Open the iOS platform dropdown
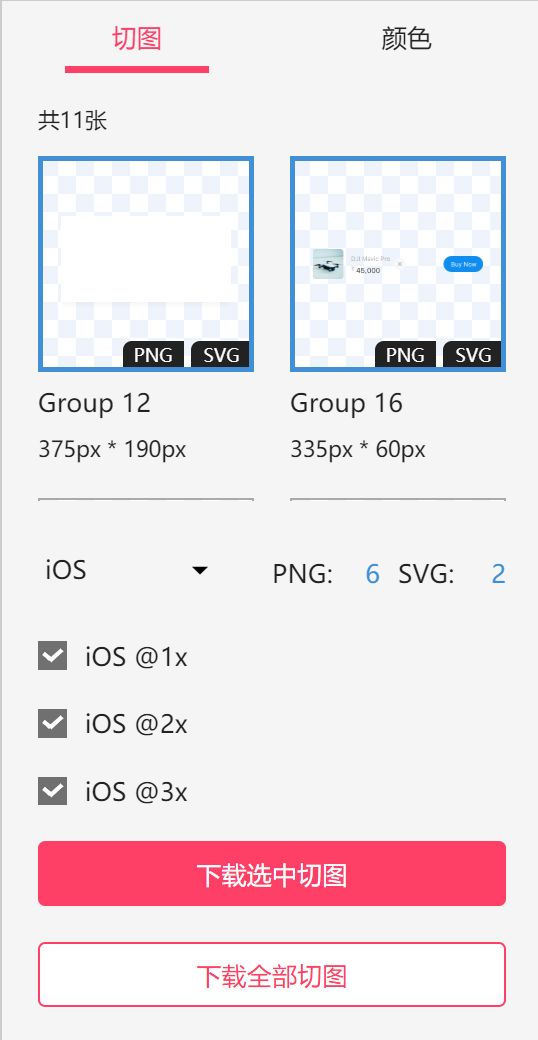This screenshot has height=1040, width=538. [x=127, y=570]
